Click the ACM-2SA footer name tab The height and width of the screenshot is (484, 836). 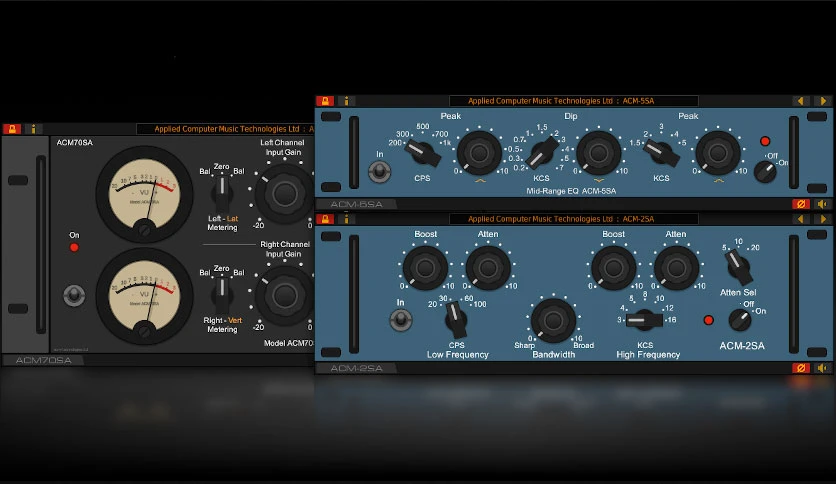point(356,368)
